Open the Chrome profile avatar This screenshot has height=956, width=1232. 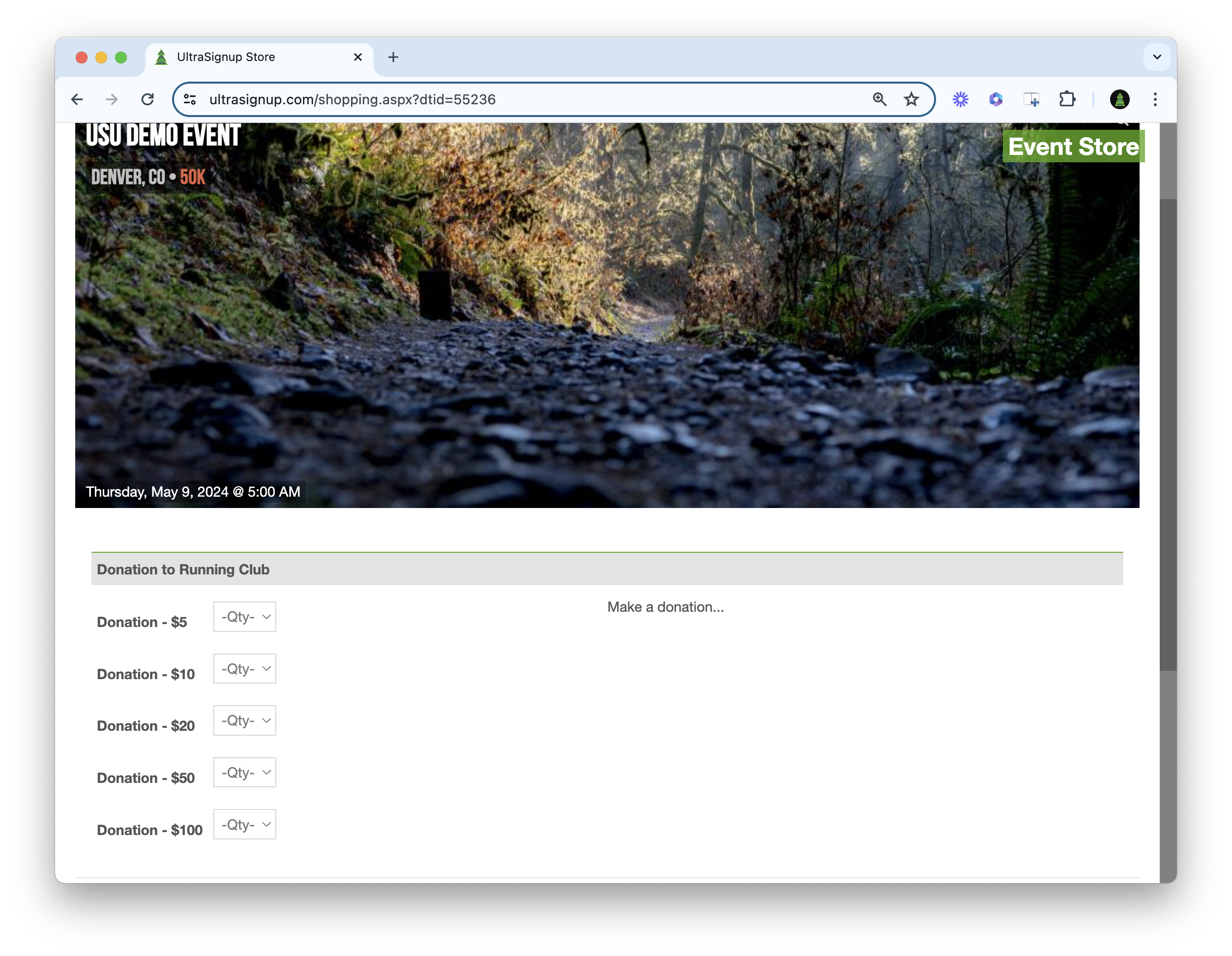coord(1119,100)
